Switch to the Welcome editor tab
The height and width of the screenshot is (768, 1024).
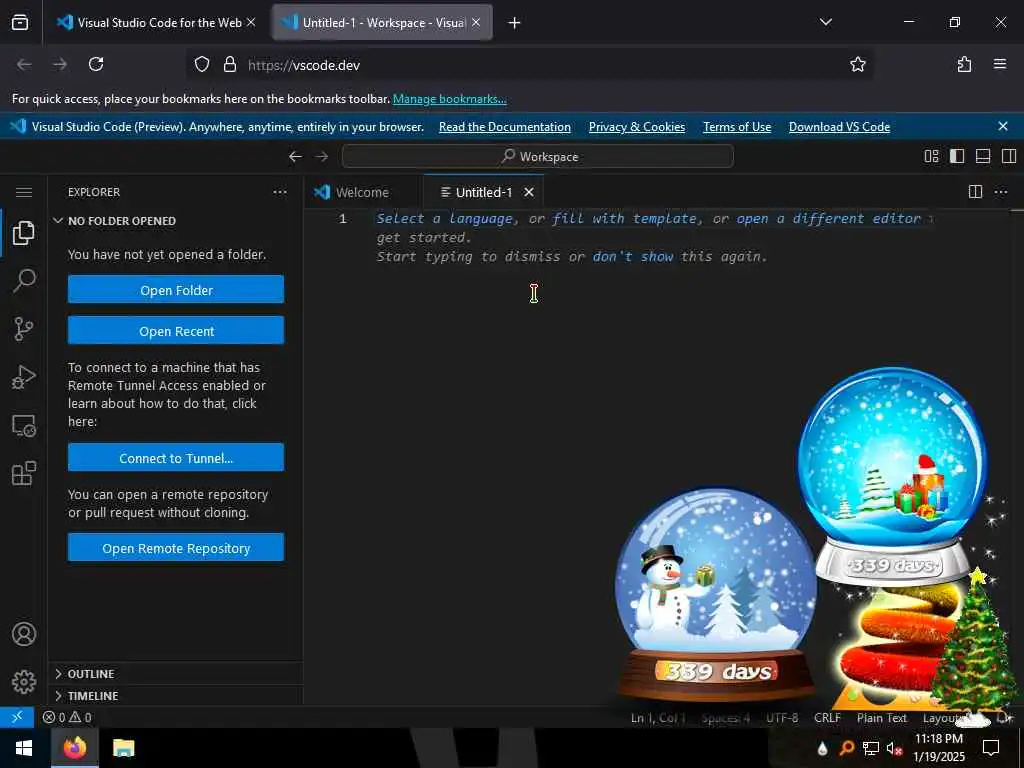click(x=363, y=192)
